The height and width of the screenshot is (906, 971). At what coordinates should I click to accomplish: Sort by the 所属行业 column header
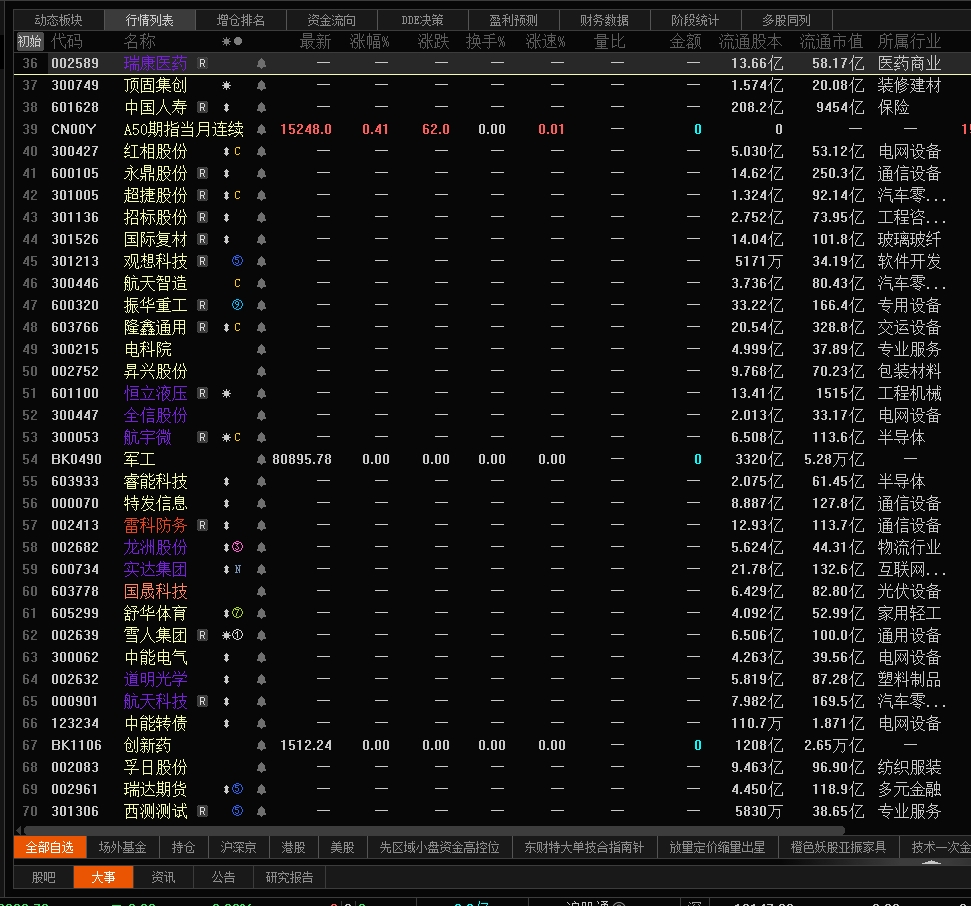tap(909, 41)
